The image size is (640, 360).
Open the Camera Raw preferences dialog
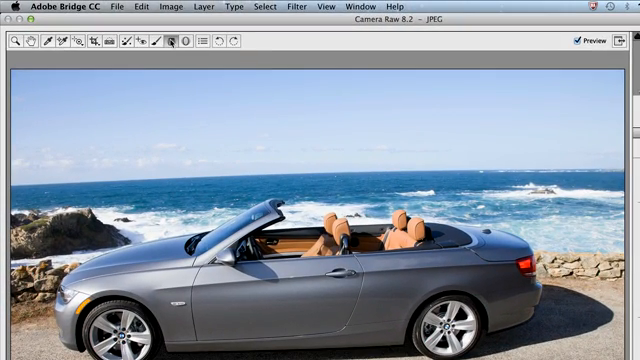click(203, 41)
